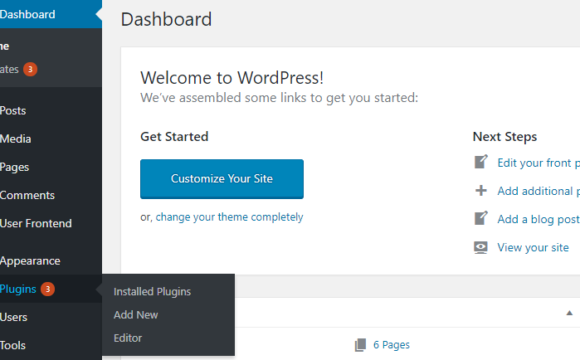This screenshot has width=580, height=360.
Task: Choose Add New in Plugins flyout
Action: point(136,315)
